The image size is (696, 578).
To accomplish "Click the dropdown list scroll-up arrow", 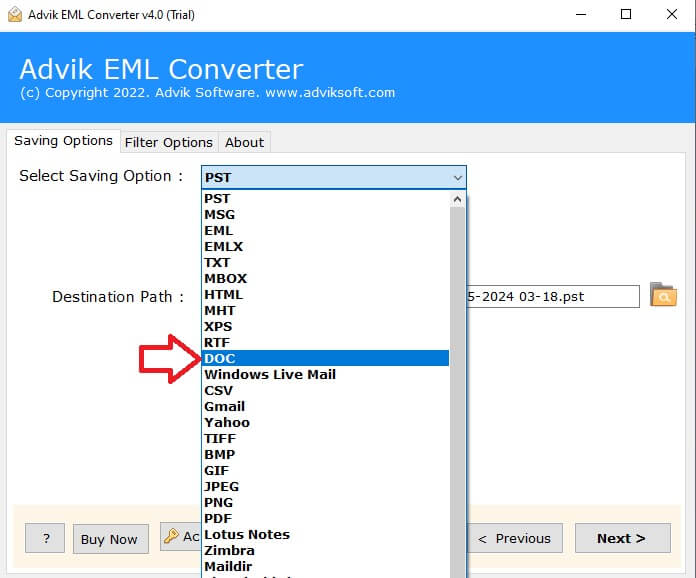I will 457,199.
